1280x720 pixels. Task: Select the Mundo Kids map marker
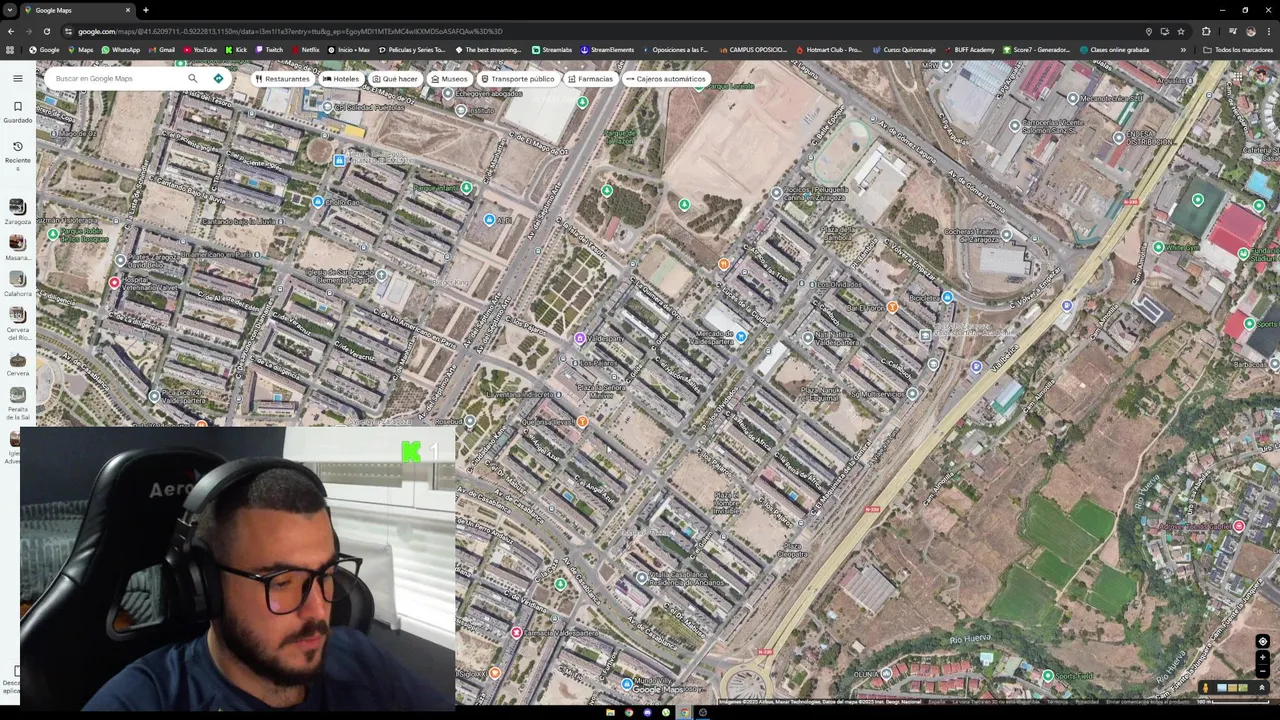626,684
